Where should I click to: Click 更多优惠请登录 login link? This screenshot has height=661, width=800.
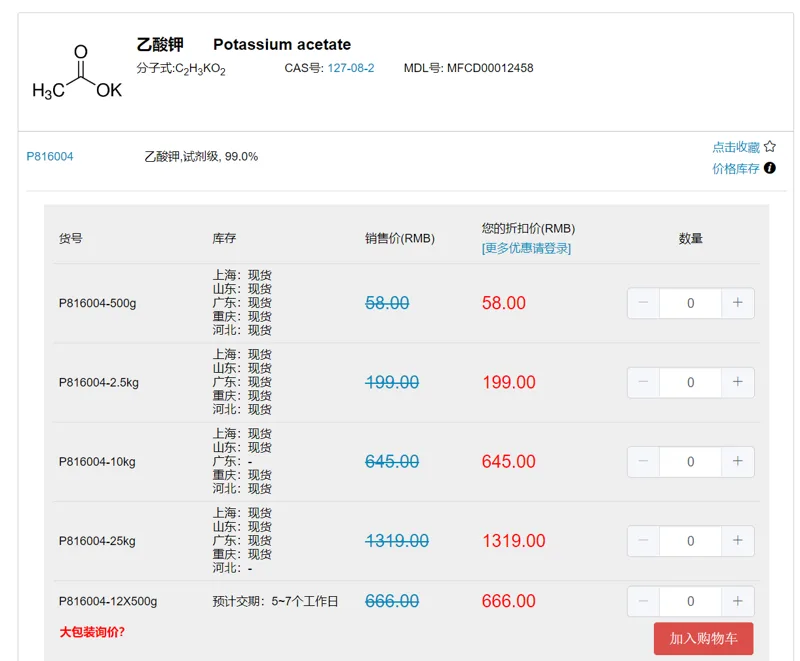(526, 248)
